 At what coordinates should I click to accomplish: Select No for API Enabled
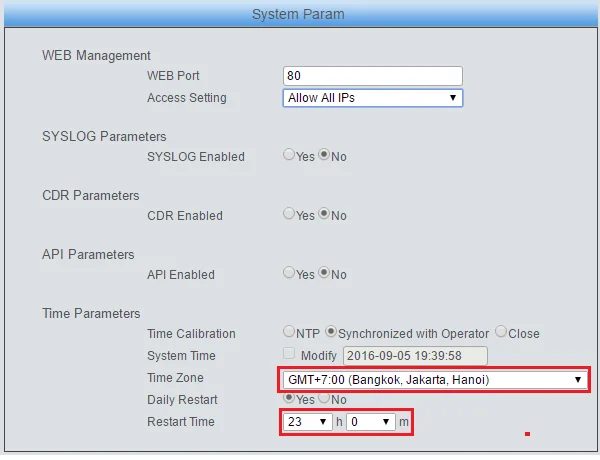click(324, 272)
